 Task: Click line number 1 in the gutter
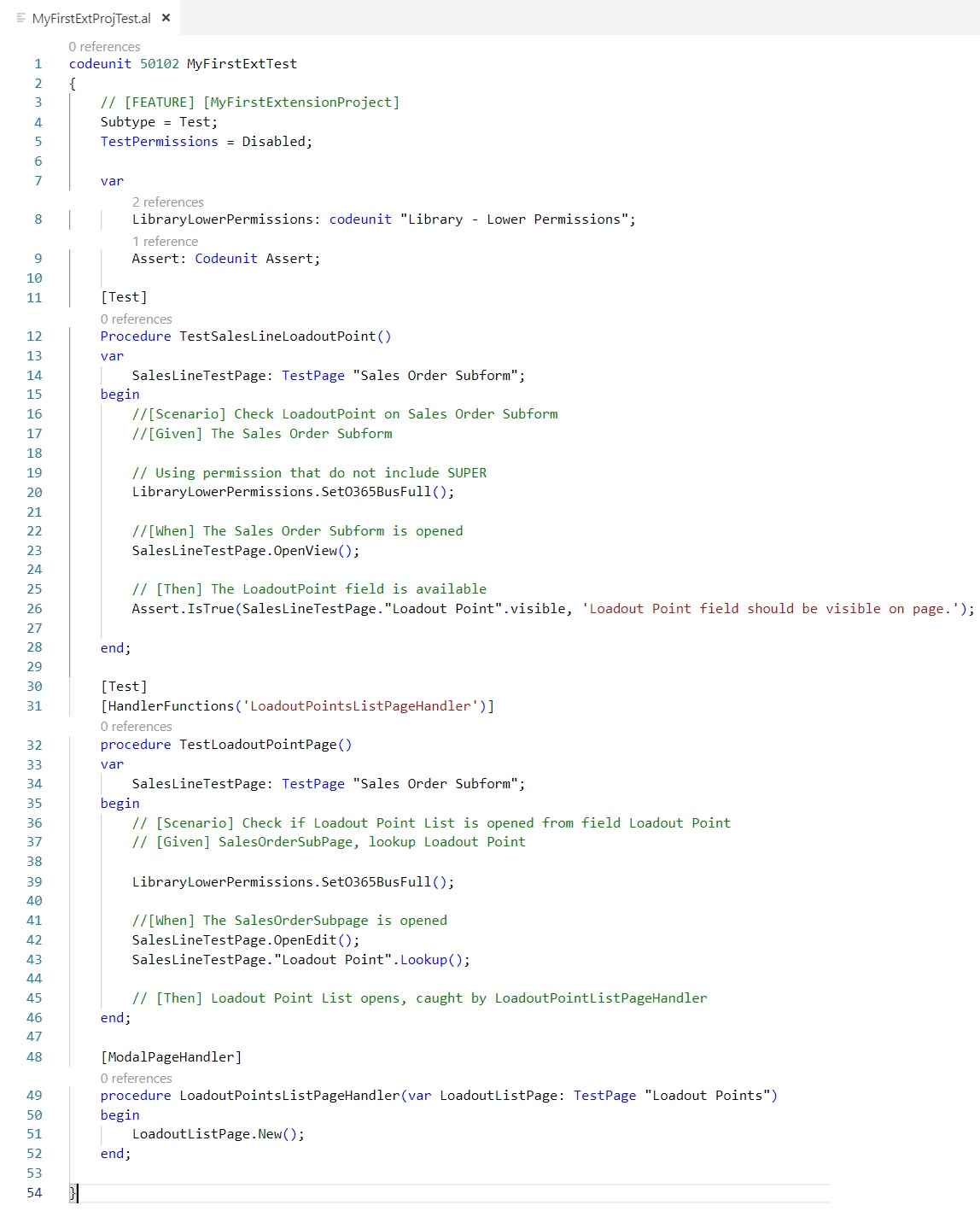coord(38,64)
